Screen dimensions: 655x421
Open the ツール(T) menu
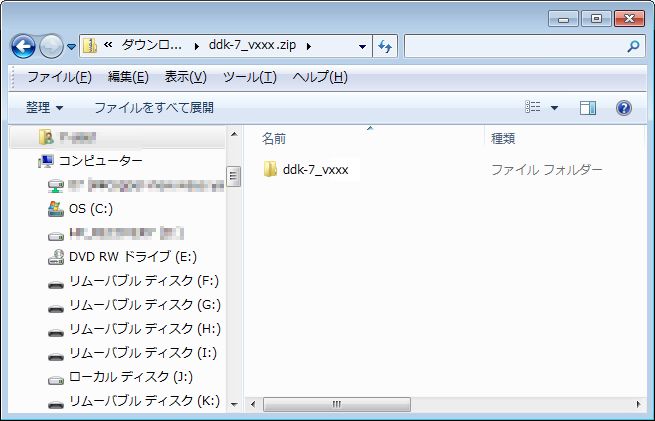tap(249, 77)
